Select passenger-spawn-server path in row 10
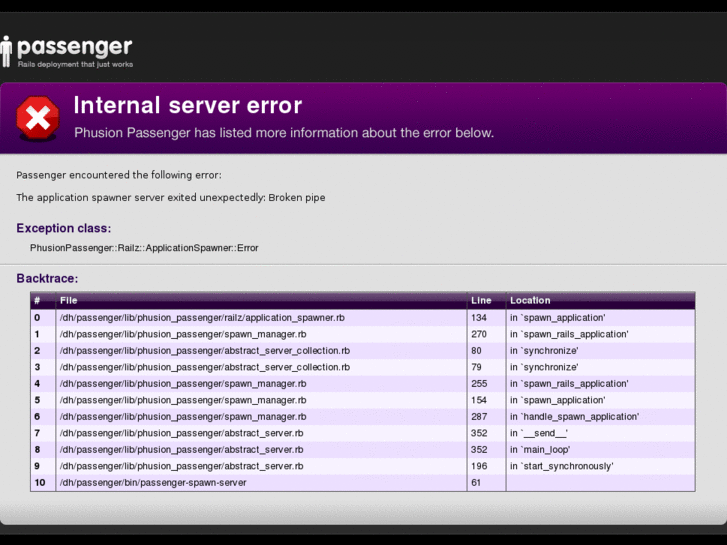 click(x=153, y=482)
